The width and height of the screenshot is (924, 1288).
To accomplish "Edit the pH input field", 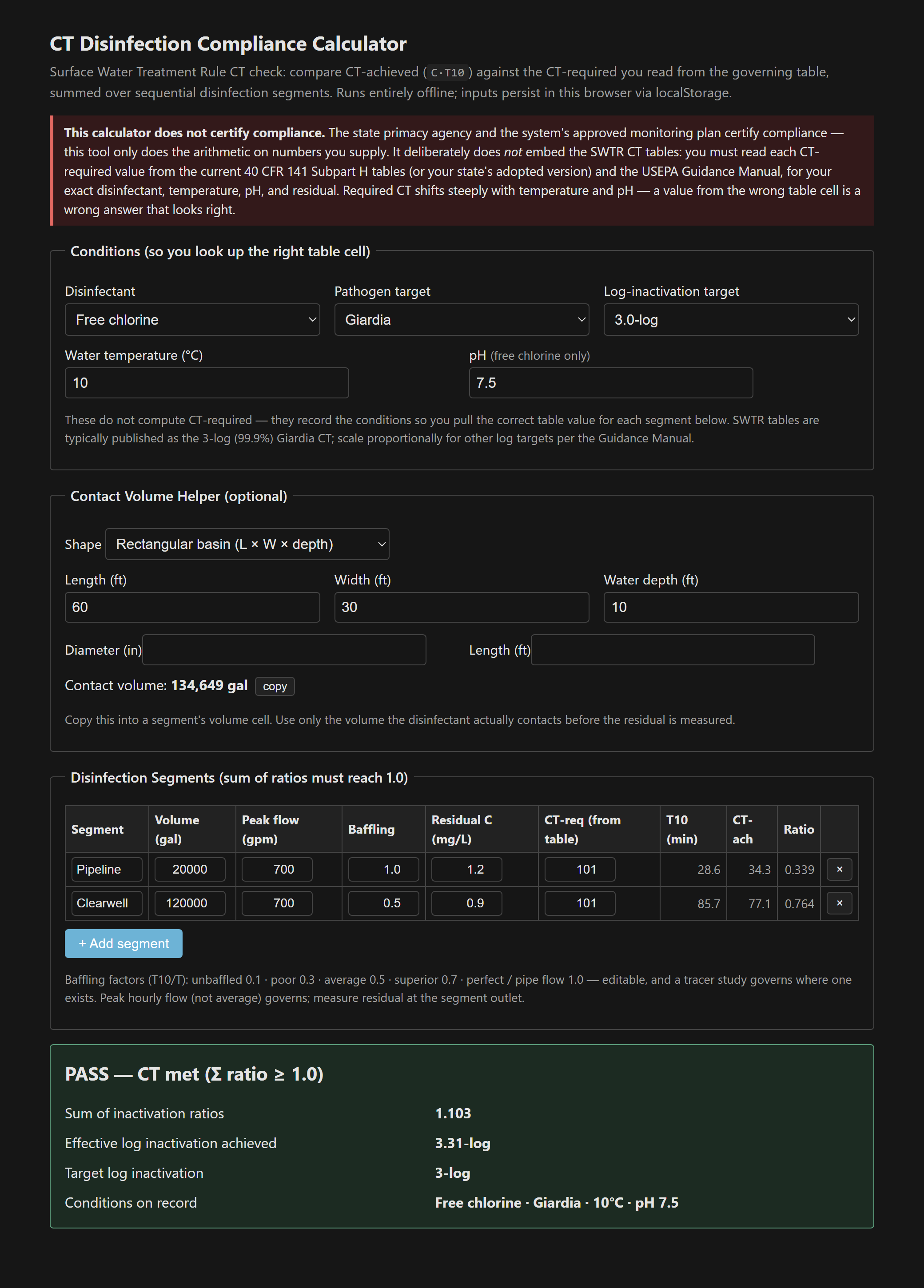I will click(611, 383).
